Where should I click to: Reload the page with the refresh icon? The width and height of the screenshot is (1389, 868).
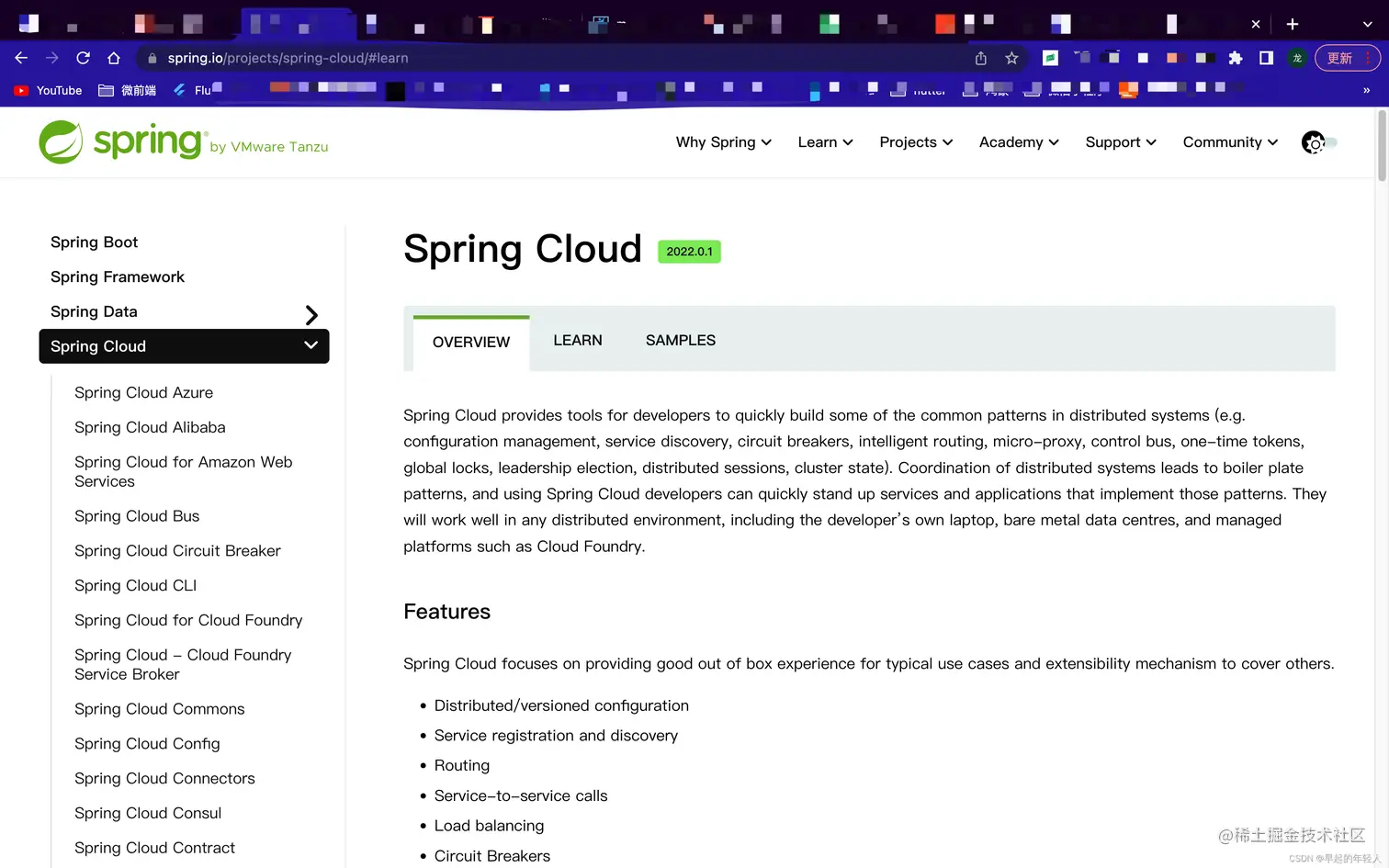83,58
